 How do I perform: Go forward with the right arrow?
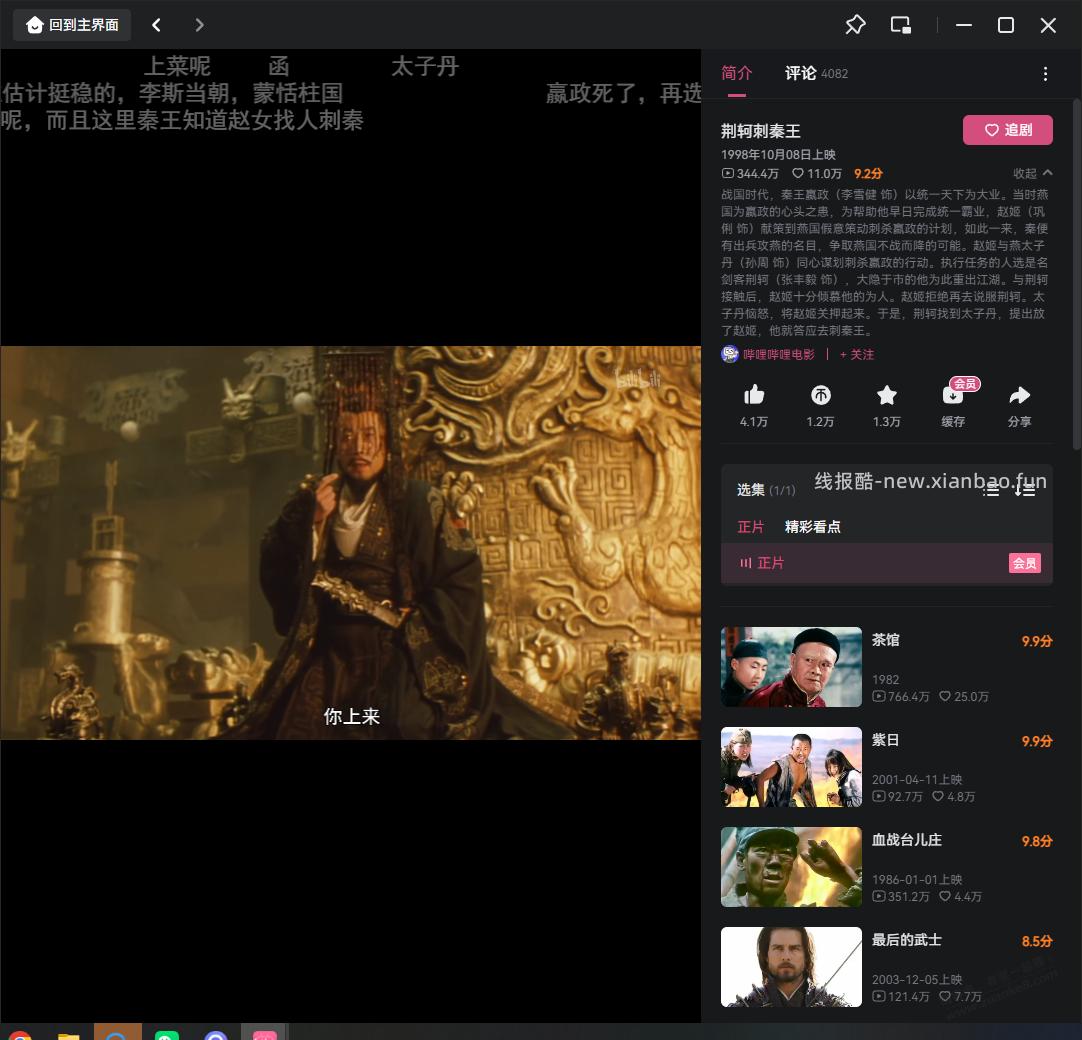199,26
